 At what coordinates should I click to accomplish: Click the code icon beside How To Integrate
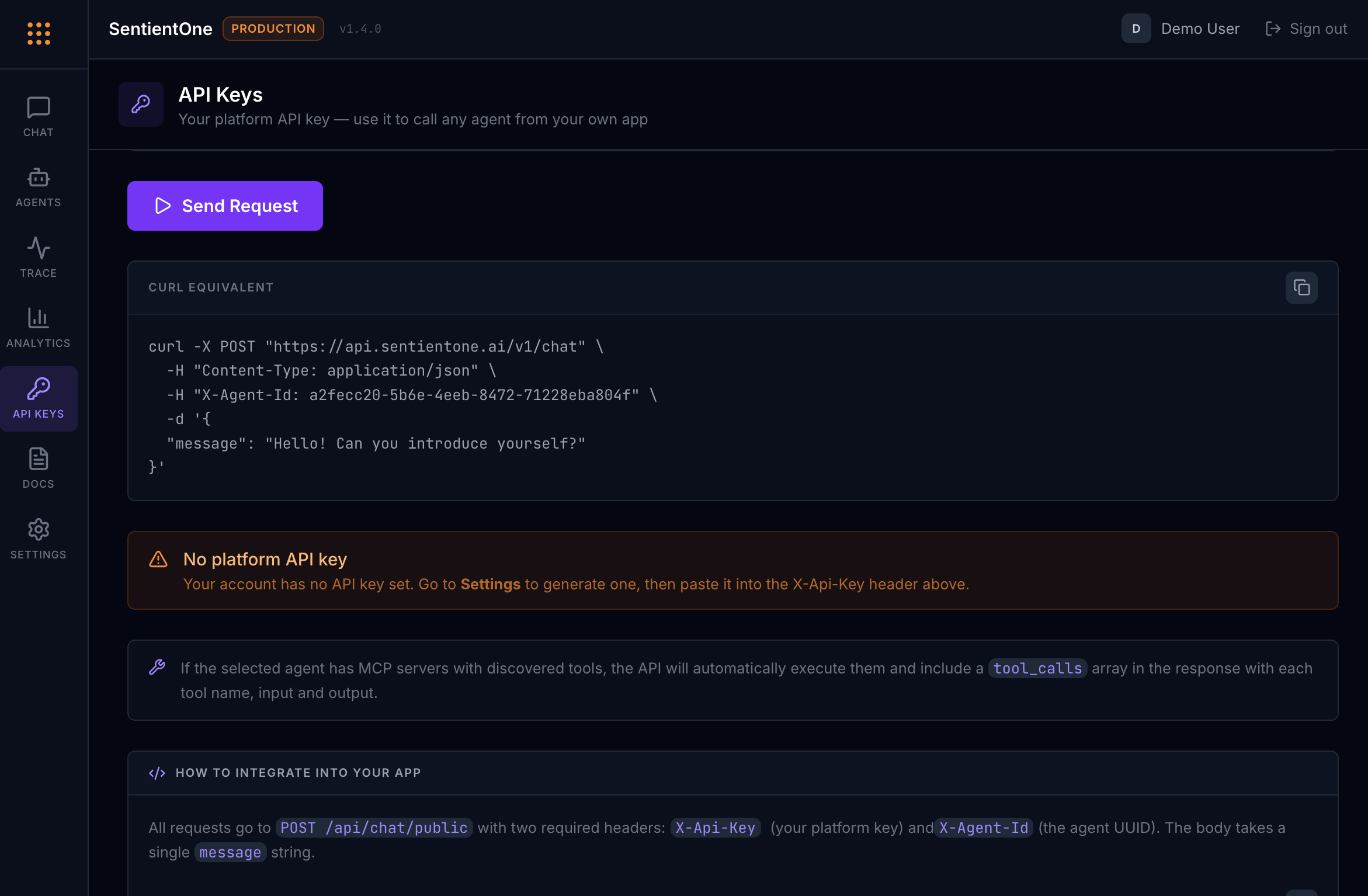click(x=157, y=772)
